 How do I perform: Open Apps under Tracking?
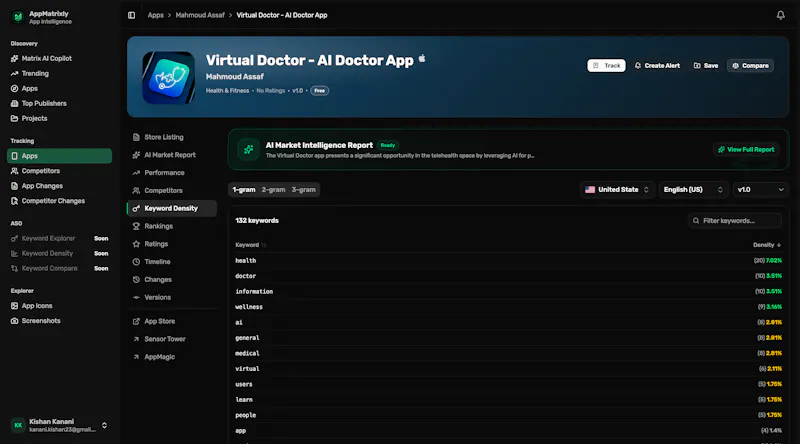pyautogui.click(x=59, y=156)
